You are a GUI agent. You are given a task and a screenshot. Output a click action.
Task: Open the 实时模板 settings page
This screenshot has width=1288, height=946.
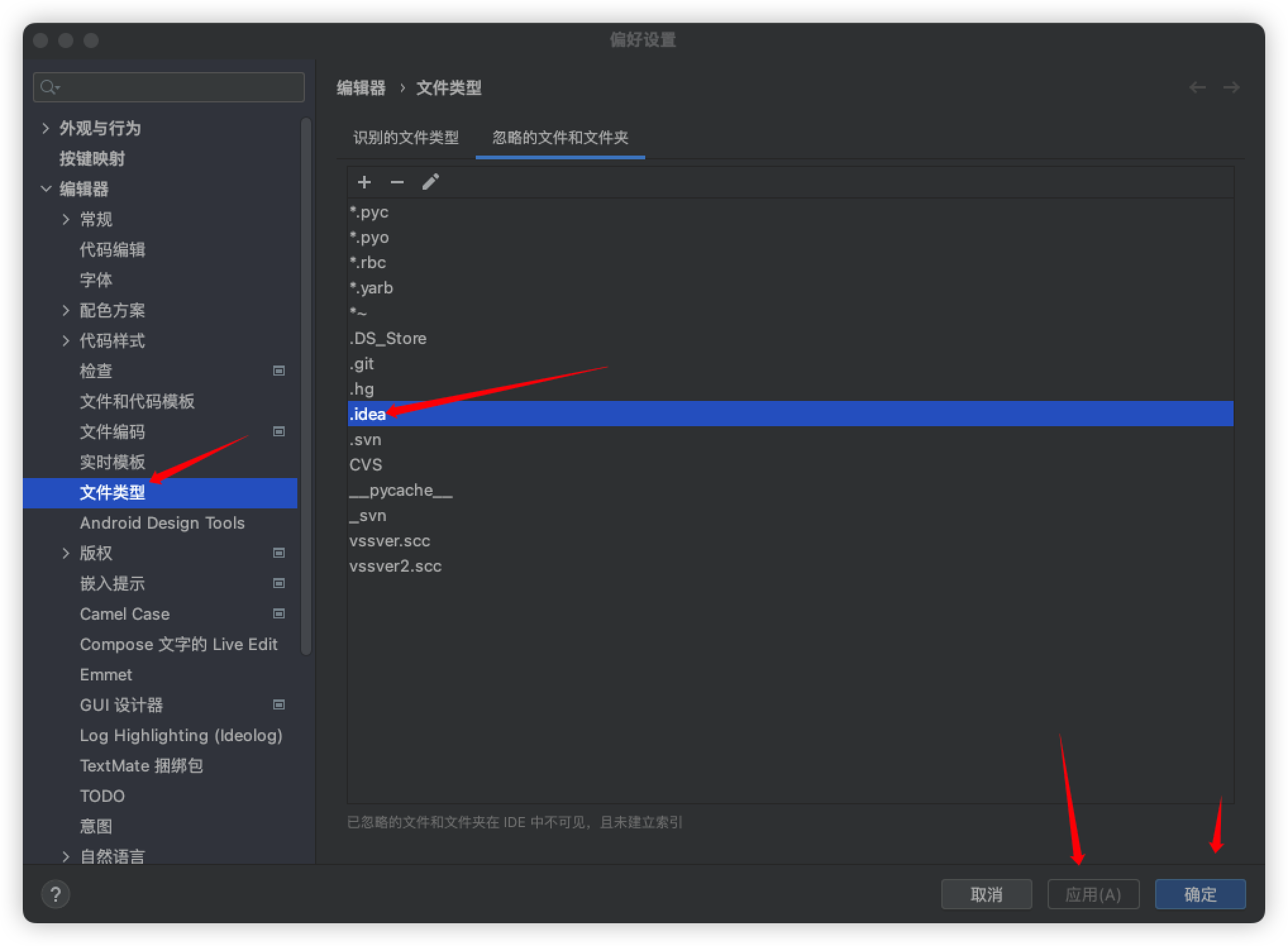pyautogui.click(x=113, y=462)
